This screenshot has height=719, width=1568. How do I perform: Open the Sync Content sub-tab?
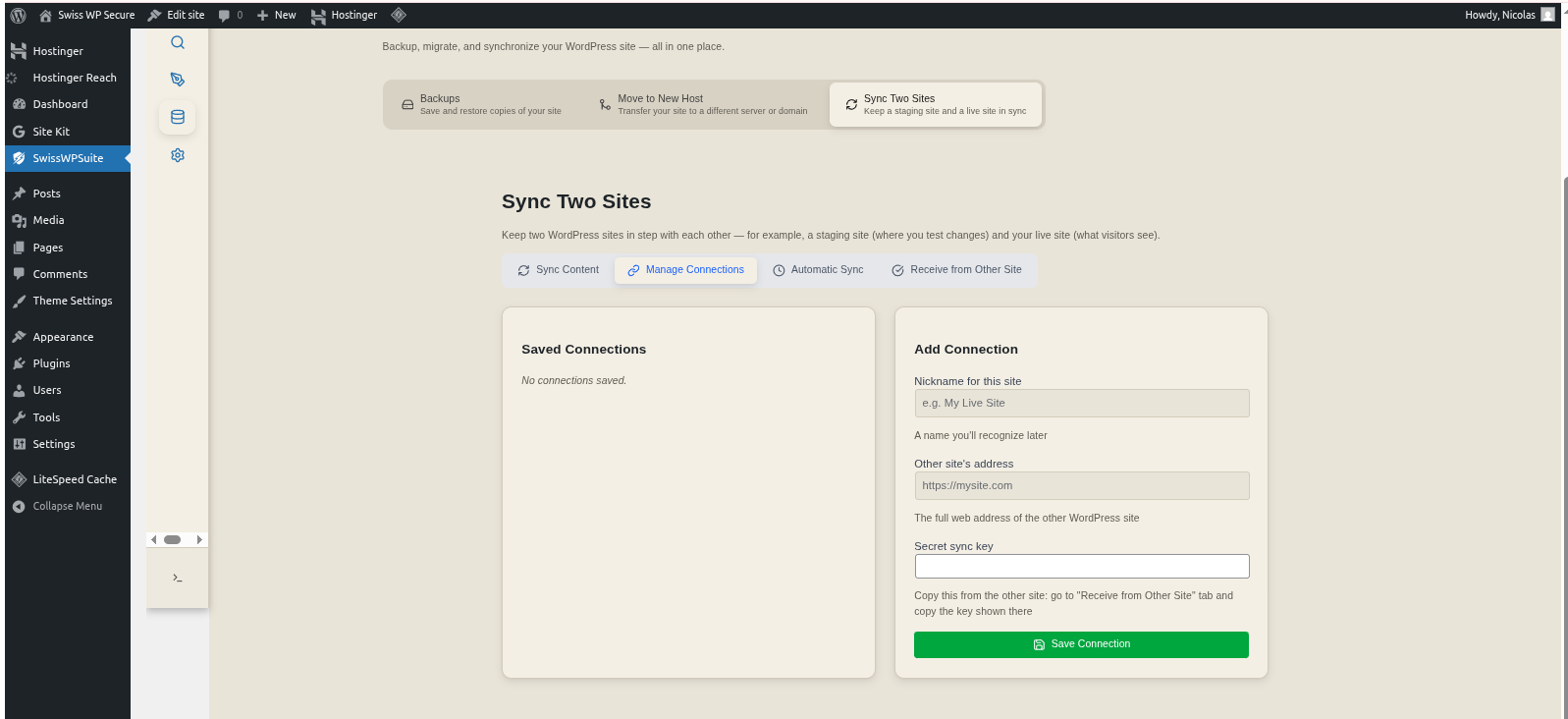pos(559,270)
